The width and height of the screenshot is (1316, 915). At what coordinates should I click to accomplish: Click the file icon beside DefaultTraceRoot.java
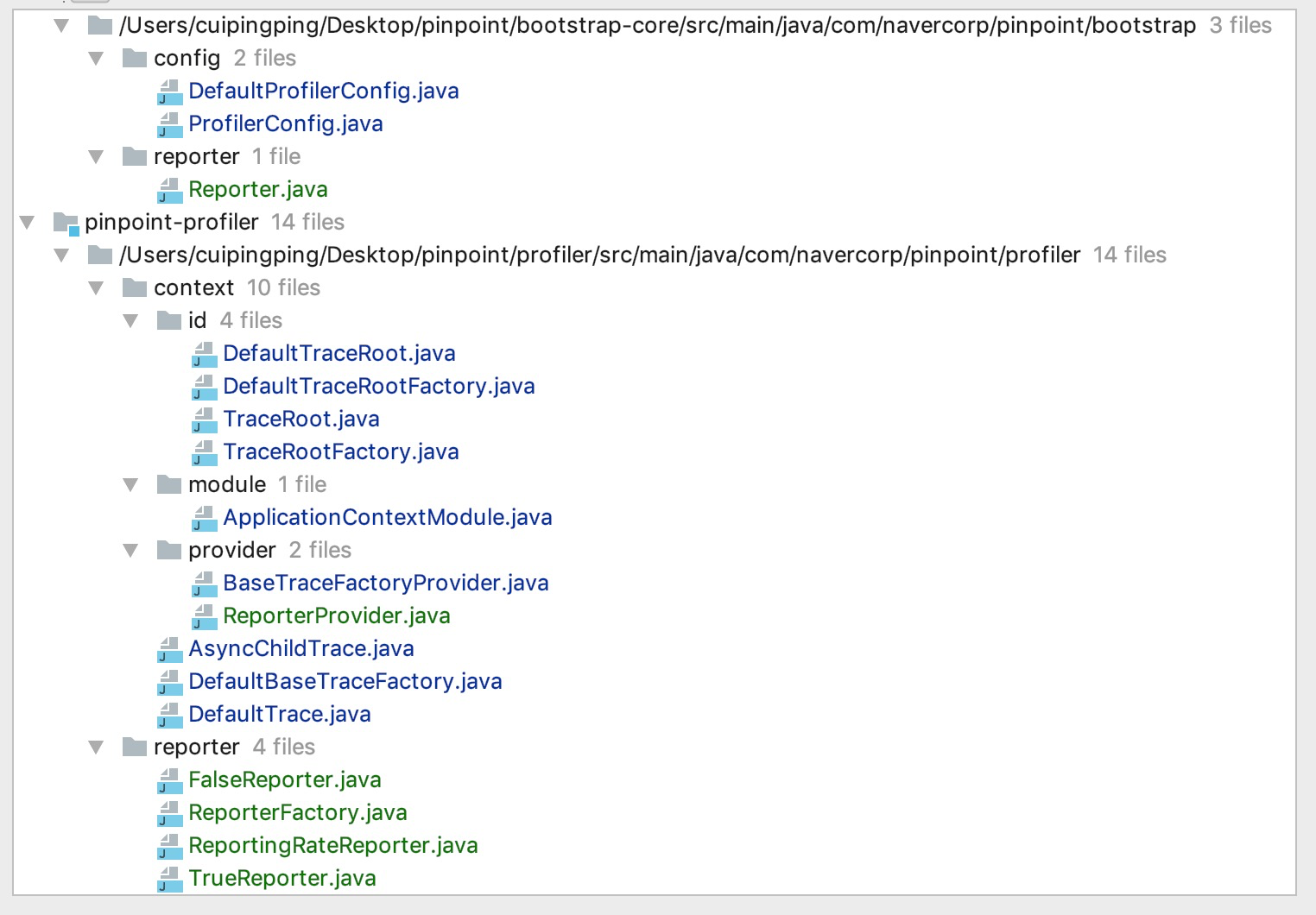pyautogui.click(x=205, y=354)
